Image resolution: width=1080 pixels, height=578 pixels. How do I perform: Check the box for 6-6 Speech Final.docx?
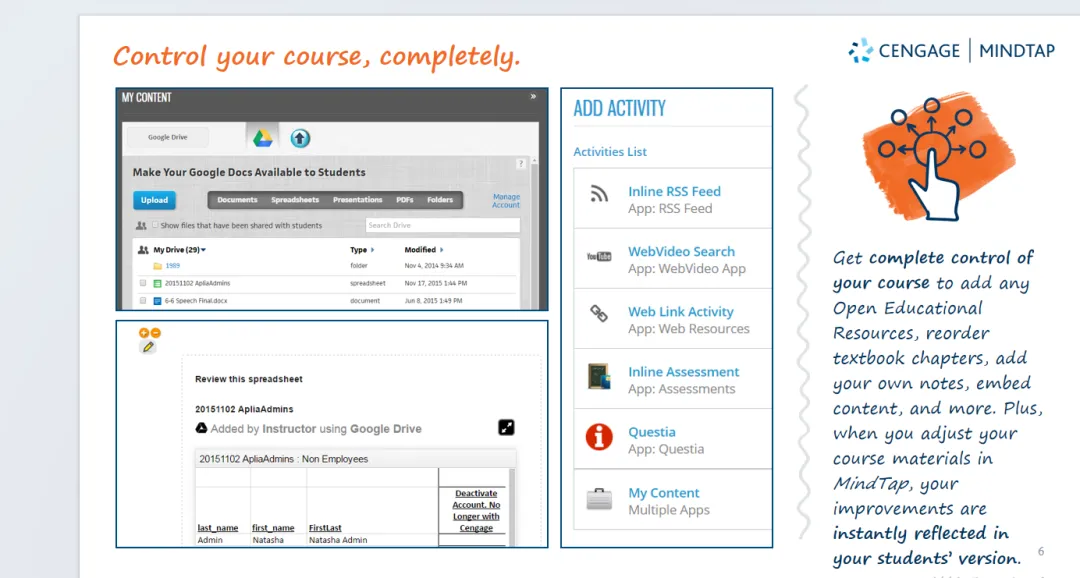143,301
